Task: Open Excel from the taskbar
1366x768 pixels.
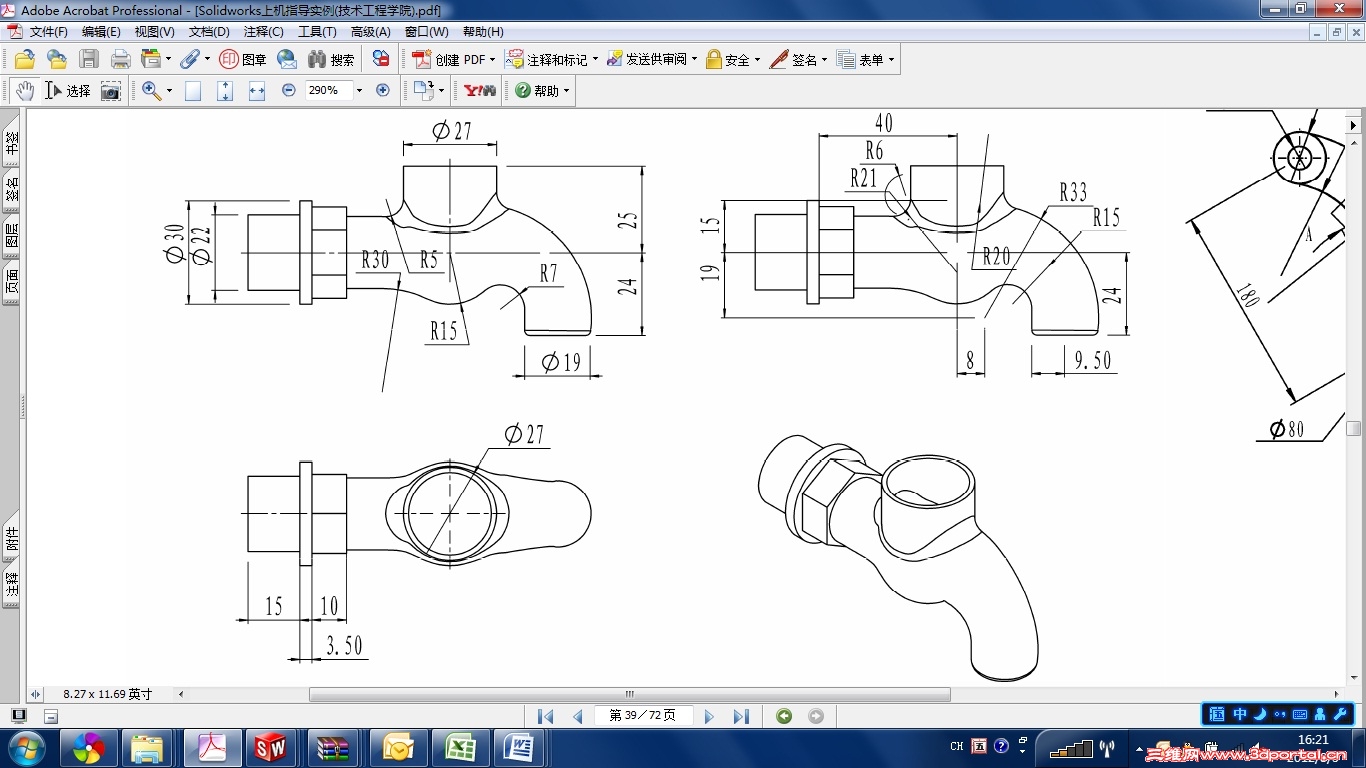Action: (460, 747)
